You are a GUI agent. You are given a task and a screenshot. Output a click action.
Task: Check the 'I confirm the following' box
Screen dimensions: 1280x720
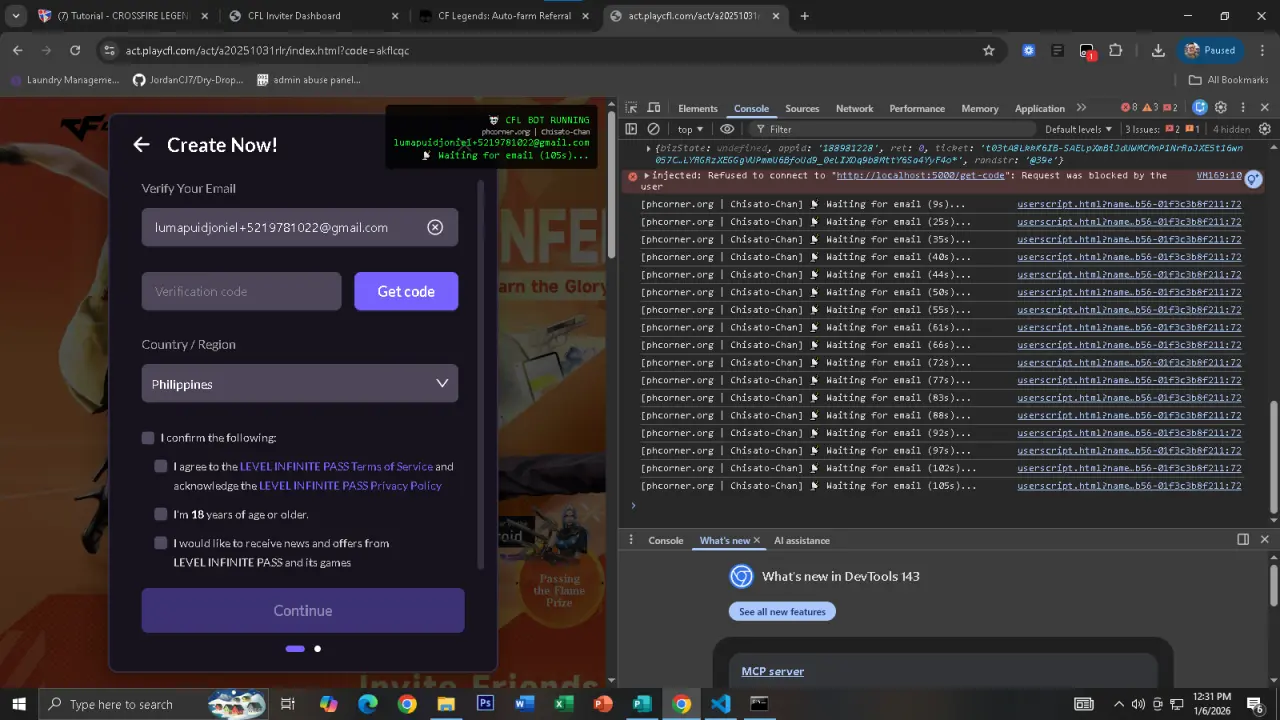(x=148, y=438)
